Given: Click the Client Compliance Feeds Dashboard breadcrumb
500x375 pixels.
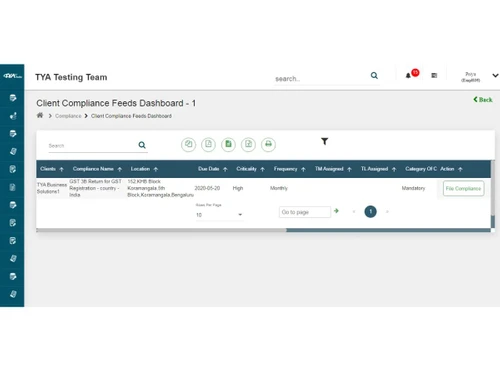Looking at the screenshot, I should coord(131,116).
